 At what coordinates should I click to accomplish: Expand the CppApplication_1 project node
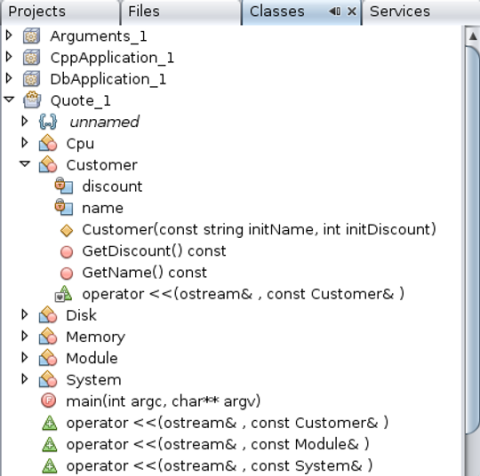(x=9, y=57)
